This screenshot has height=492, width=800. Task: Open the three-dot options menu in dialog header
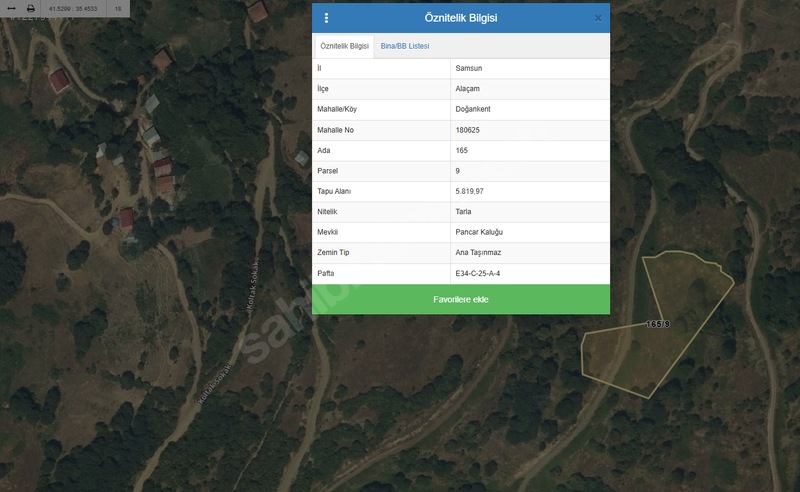coord(327,18)
